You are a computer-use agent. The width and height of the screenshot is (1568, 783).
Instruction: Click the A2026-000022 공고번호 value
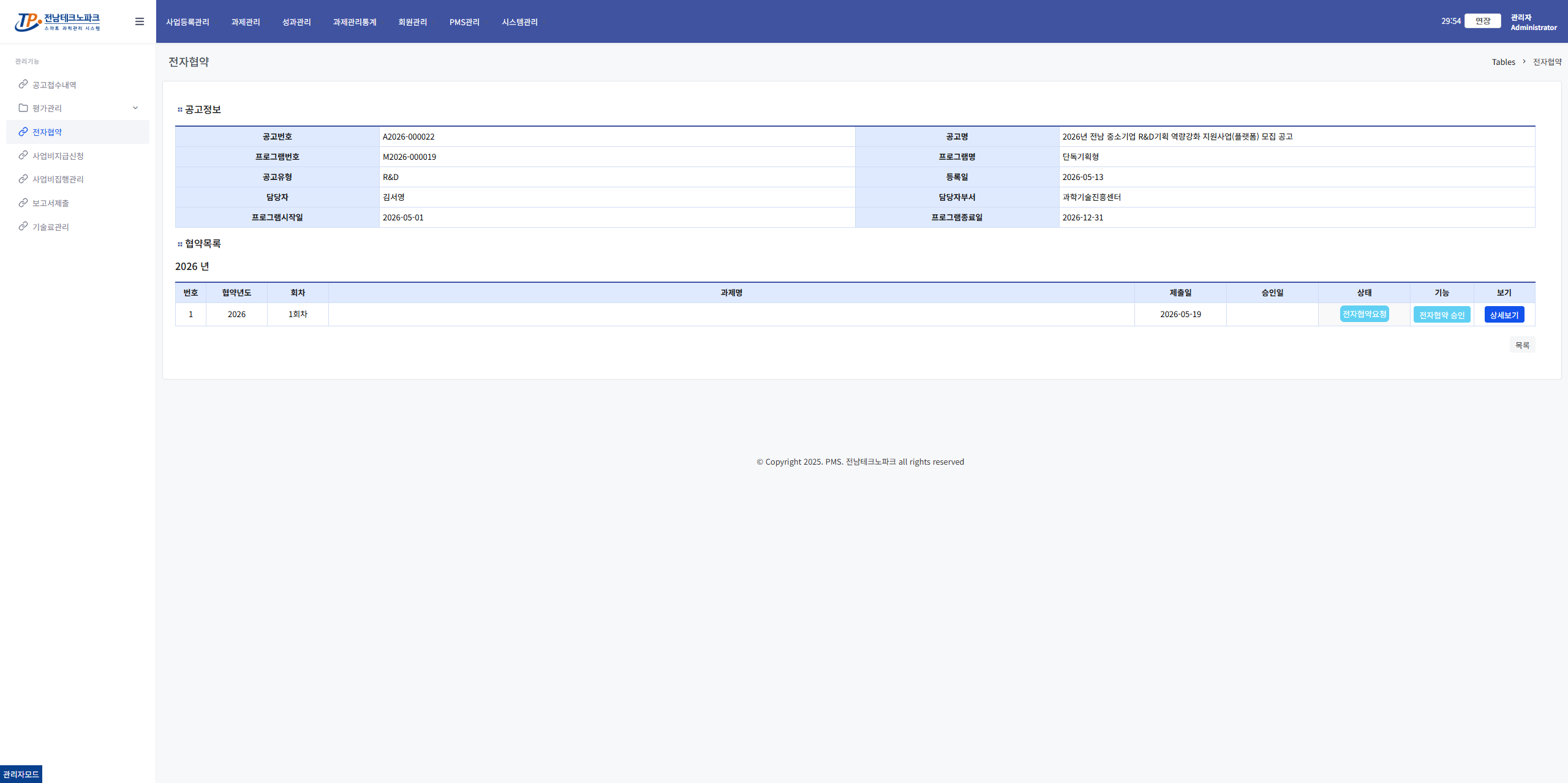(x=409, y=137)
